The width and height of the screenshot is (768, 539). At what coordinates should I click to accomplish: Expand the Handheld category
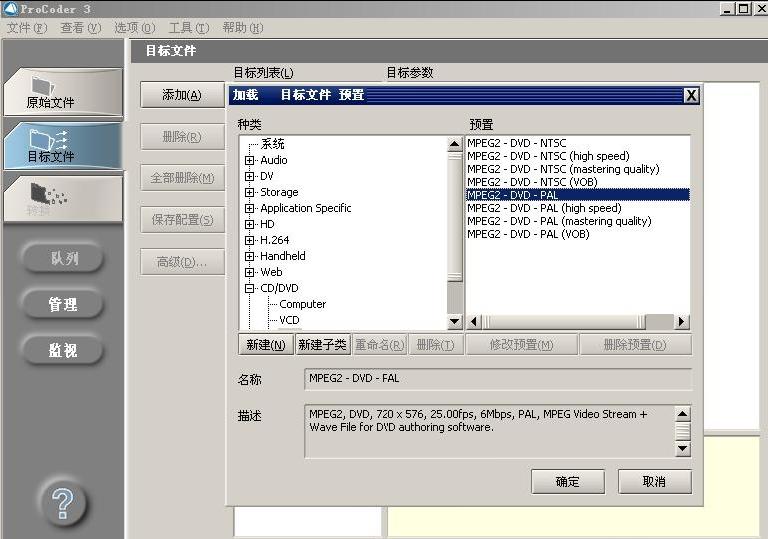point(249,256)
